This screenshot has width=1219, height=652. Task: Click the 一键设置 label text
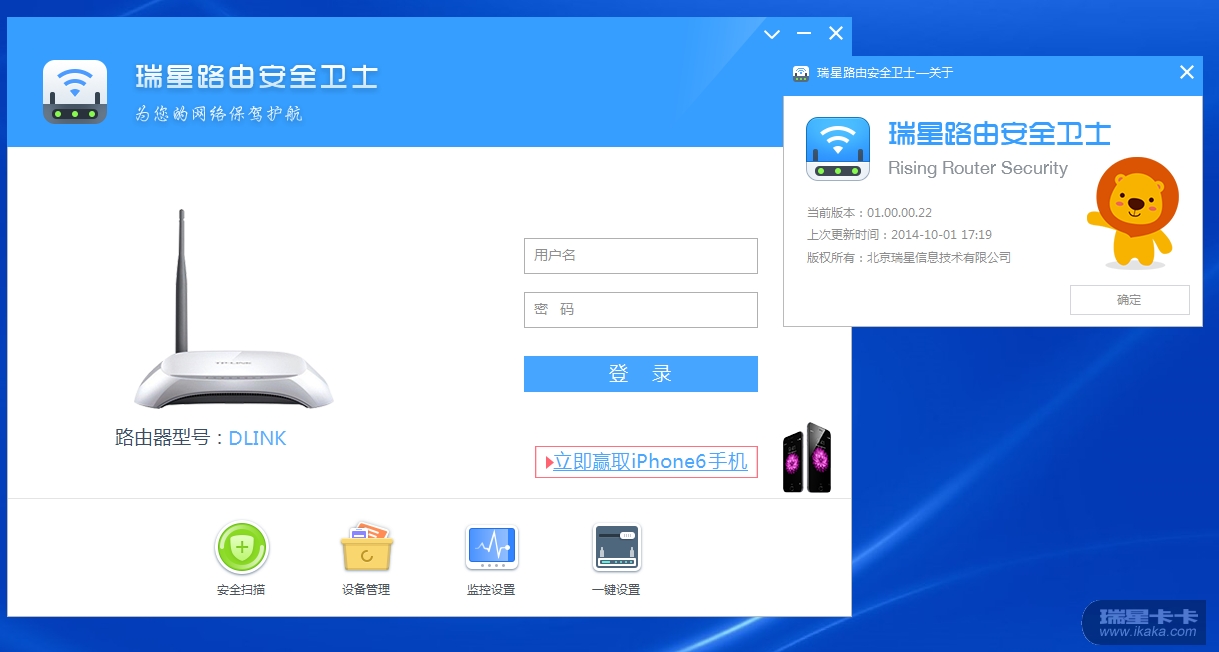pyautogui.click(x=616, y=590)
